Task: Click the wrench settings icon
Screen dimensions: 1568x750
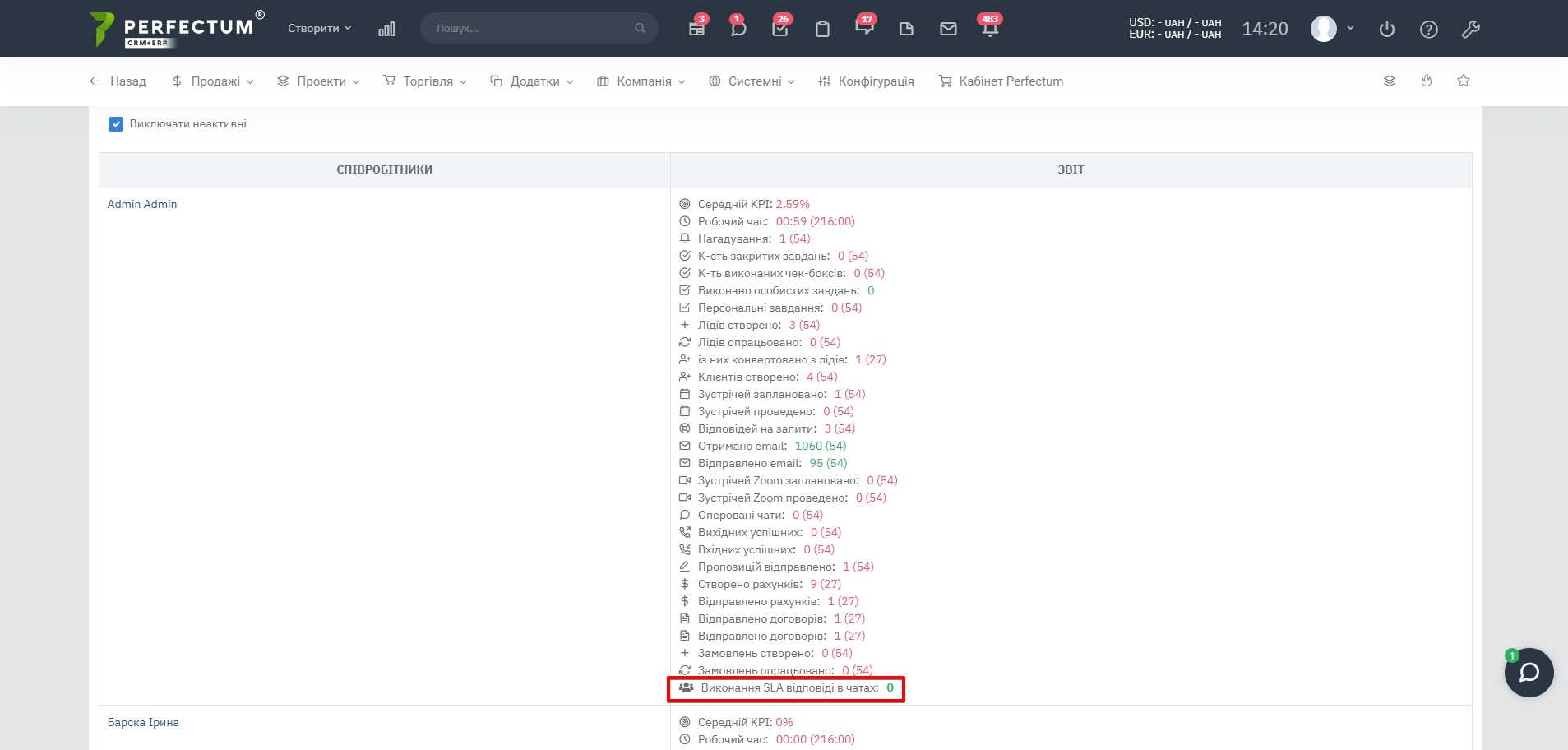Action: coord(1471,30)
